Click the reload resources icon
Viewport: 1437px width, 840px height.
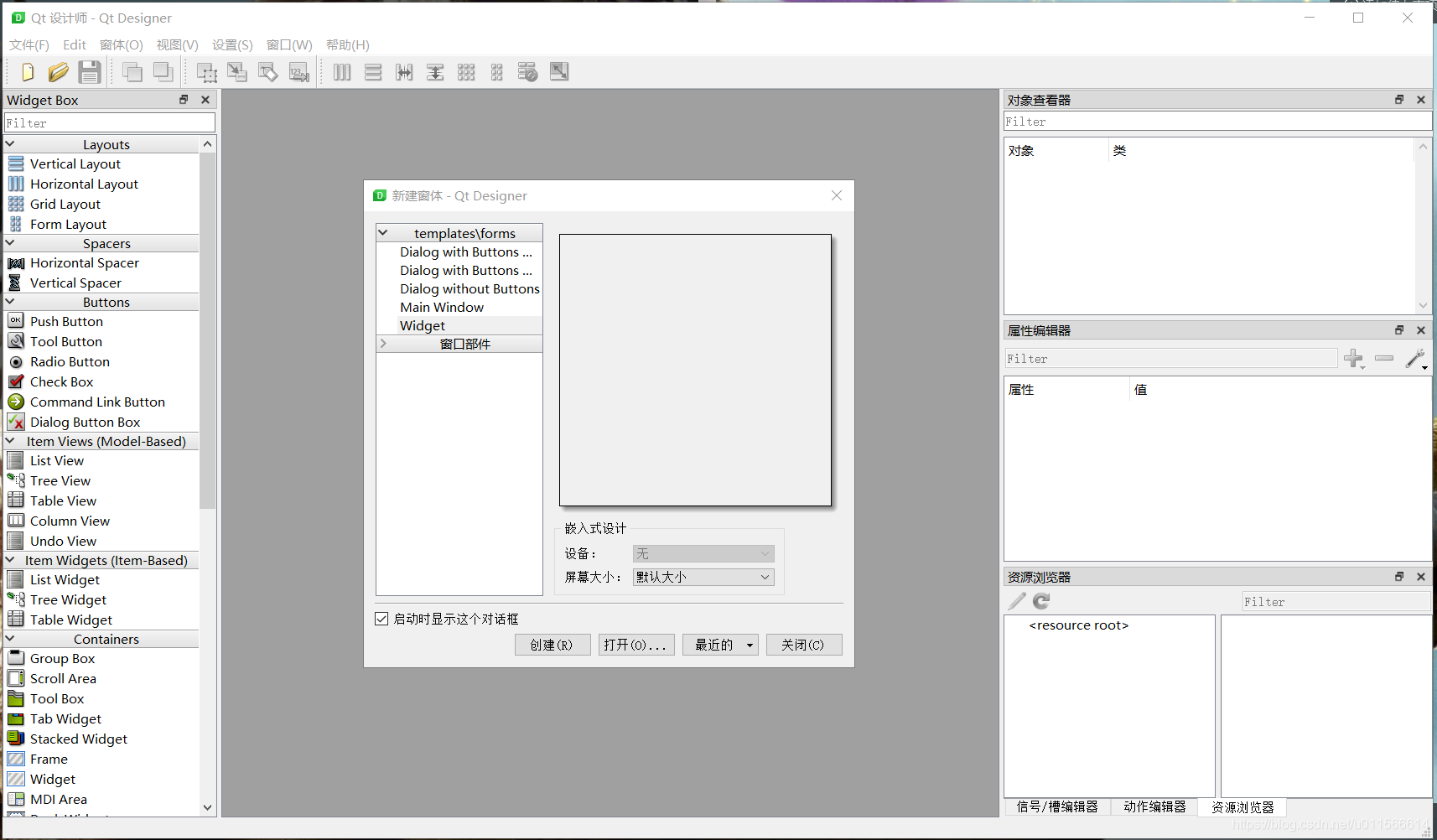(1041, 601)
